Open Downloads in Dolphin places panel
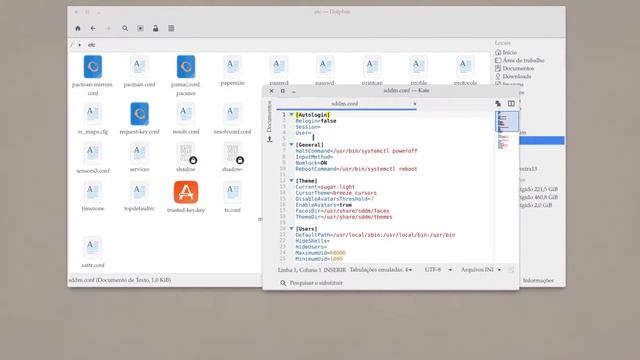 coord(513,76)
